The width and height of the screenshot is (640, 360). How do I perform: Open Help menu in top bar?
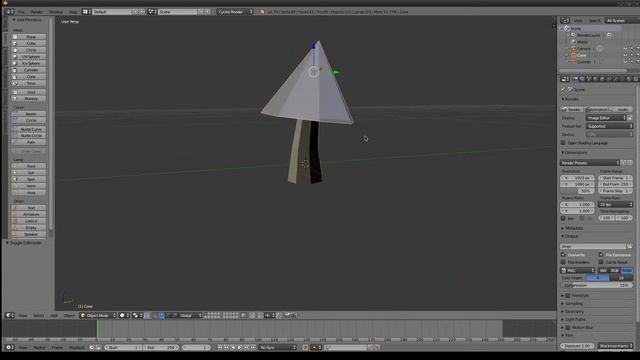point(73,12)
